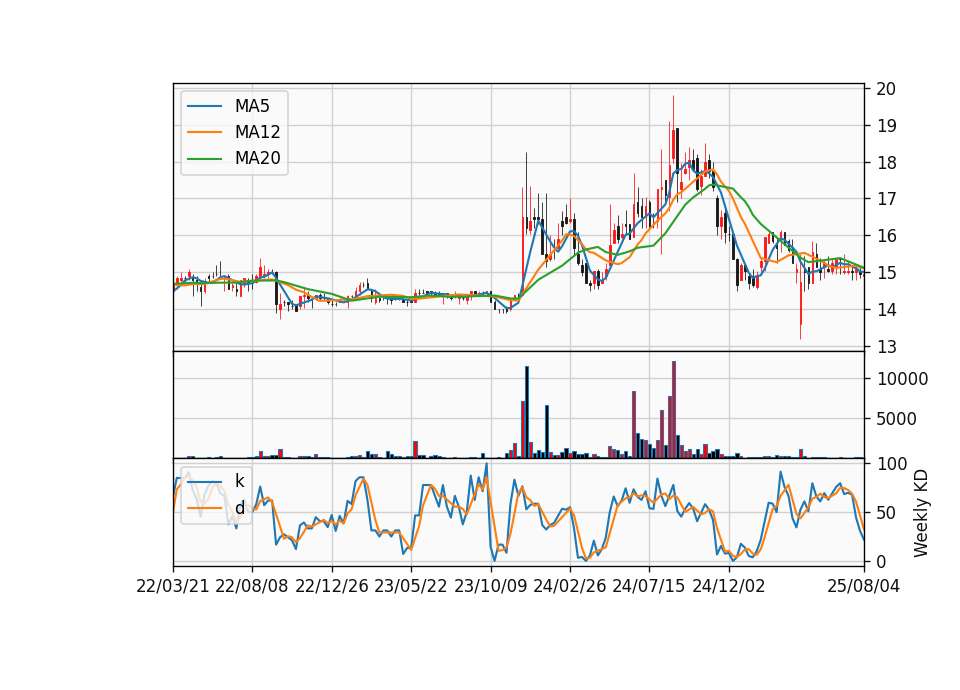This screenshot has height=690, width=960.
Task: Click the 23/05/22 date tick label
Action: point(411,586)
